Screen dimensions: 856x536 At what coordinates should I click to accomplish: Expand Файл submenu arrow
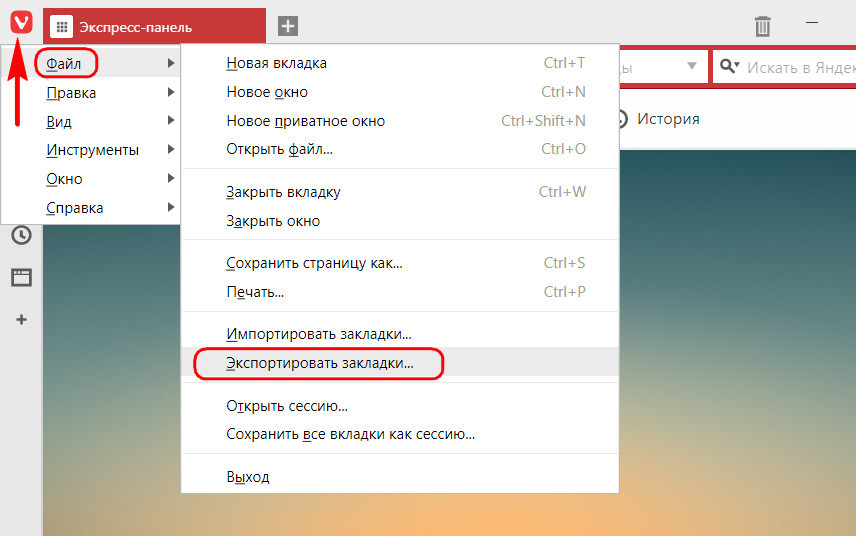click(171, 63)
